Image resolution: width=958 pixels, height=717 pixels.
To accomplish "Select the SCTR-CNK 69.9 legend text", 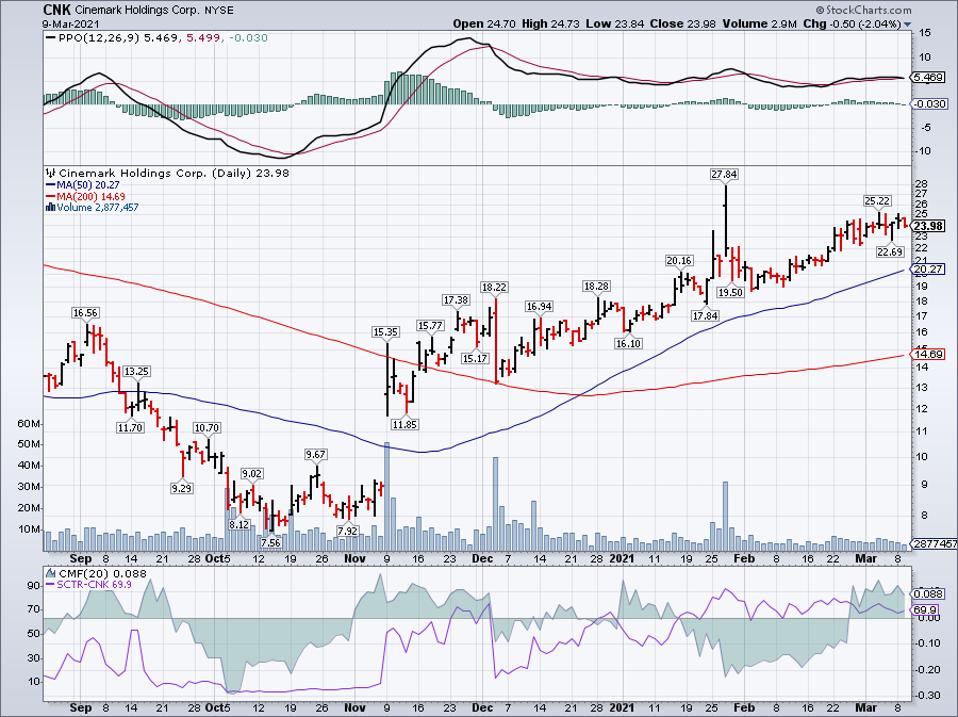I will (93, 584).
